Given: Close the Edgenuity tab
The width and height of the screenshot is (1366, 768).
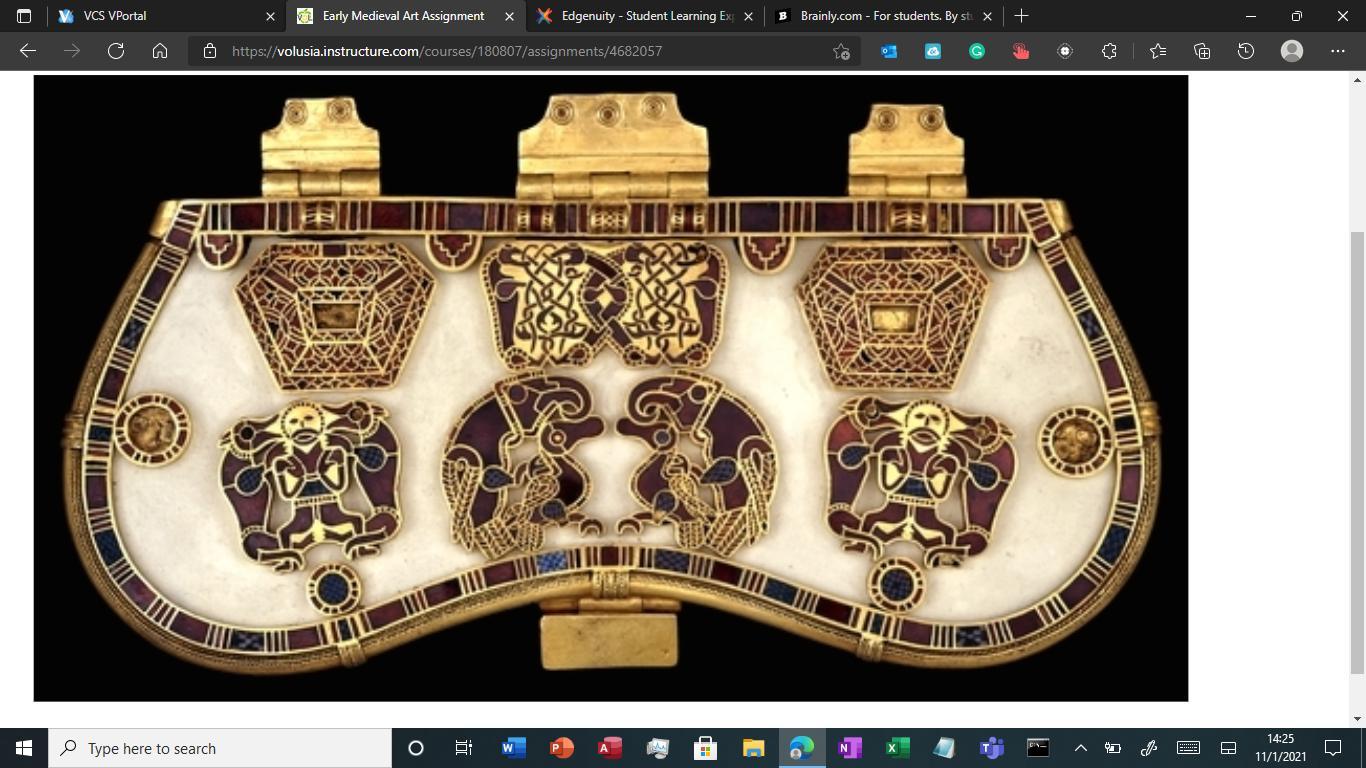Looking at the screenshot, I should 748,16.
